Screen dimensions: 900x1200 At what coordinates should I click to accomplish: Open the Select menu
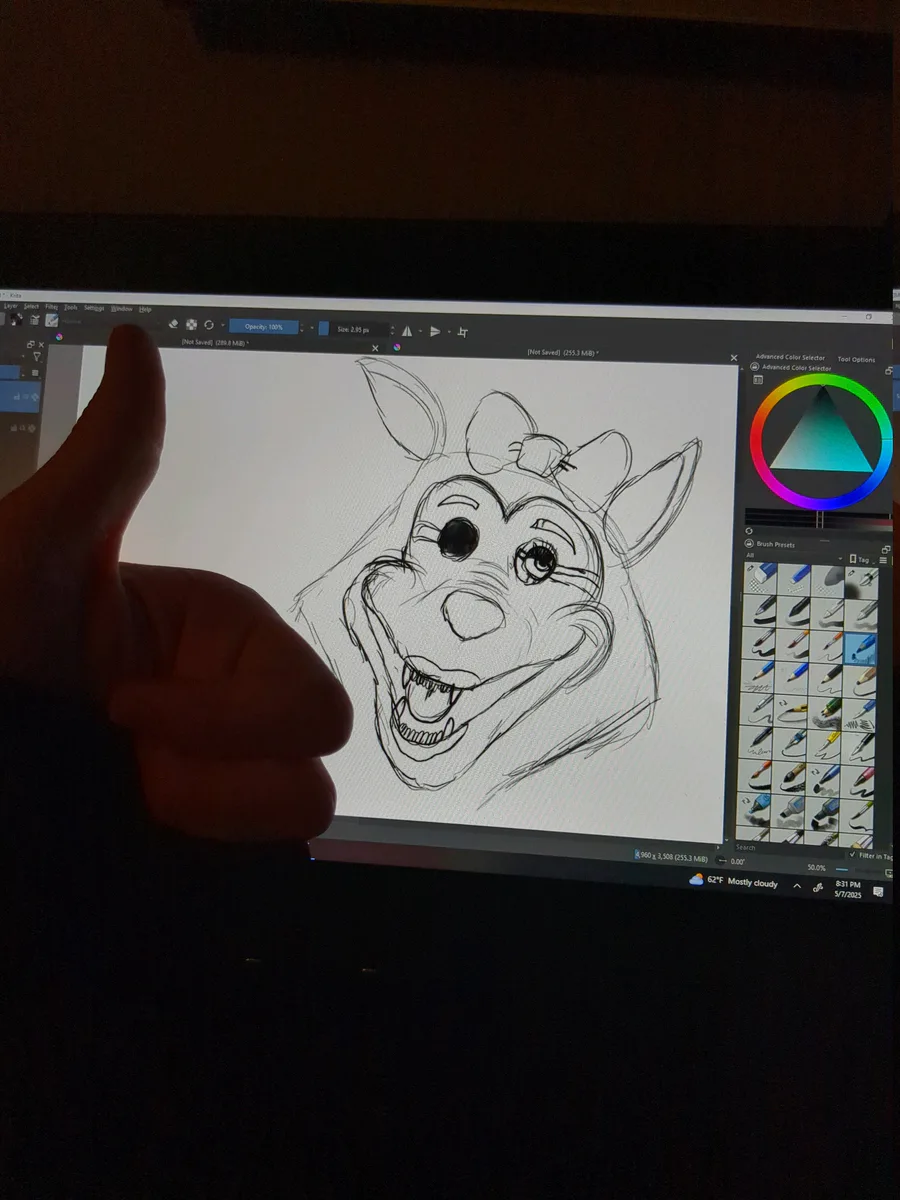point(31,306)
